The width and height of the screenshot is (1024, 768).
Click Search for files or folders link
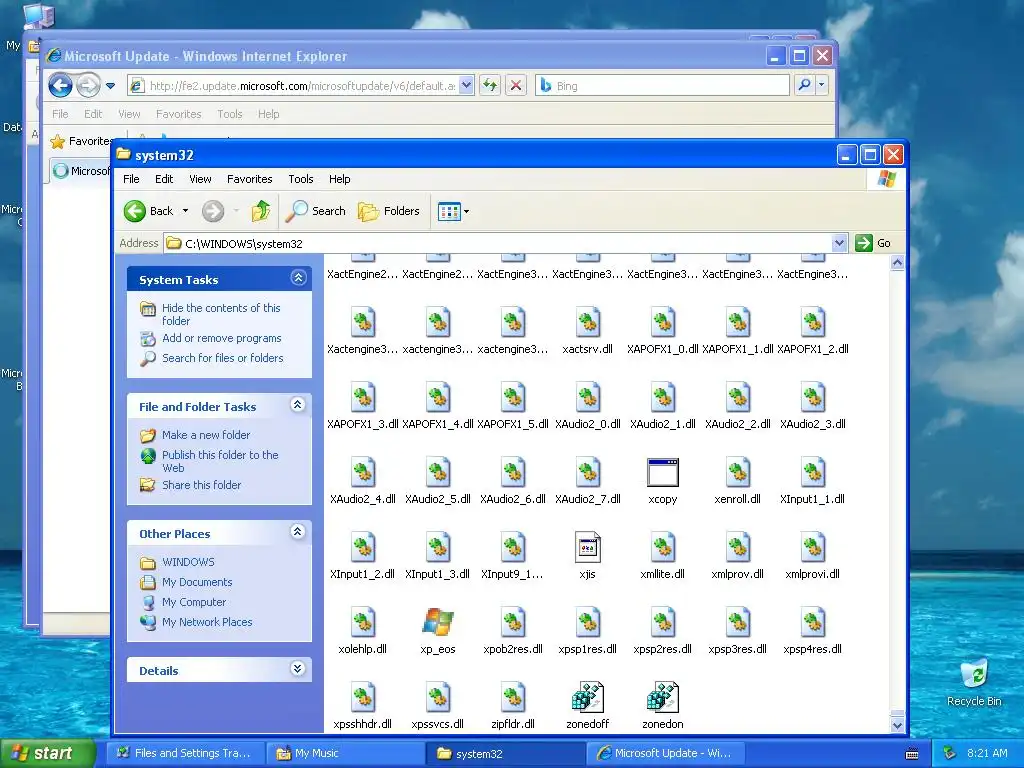tap(223, 358)
